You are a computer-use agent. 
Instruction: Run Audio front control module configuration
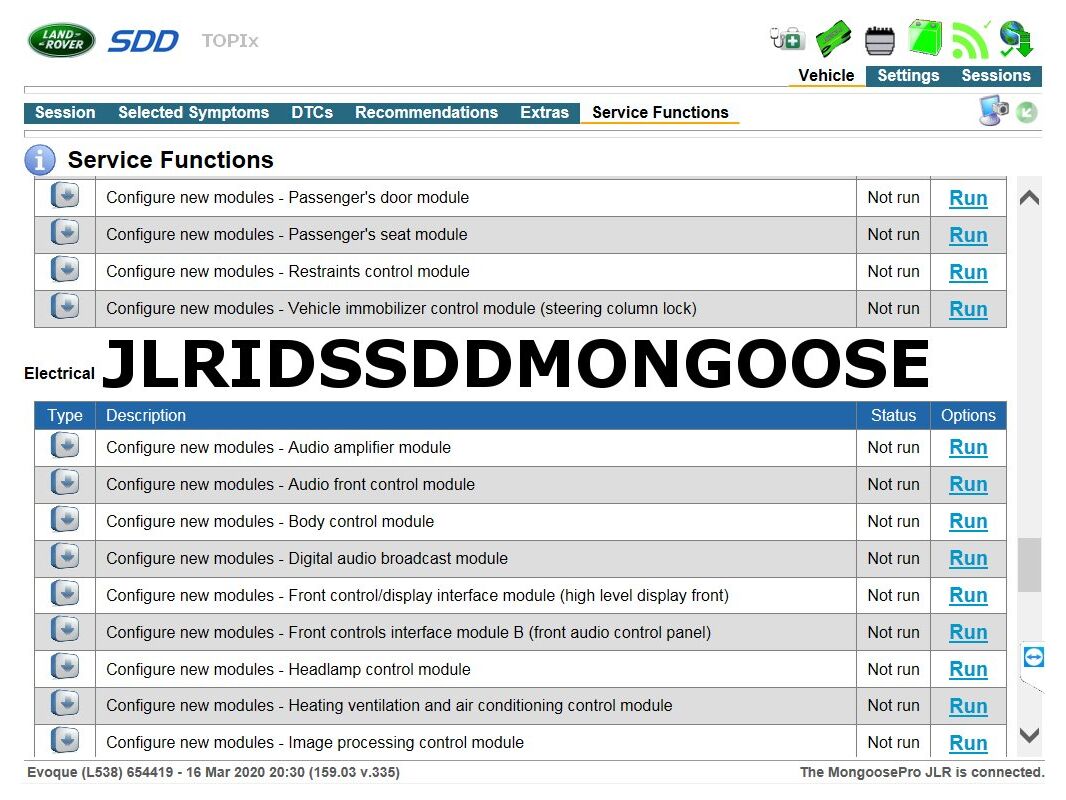(x=967, y=485)
